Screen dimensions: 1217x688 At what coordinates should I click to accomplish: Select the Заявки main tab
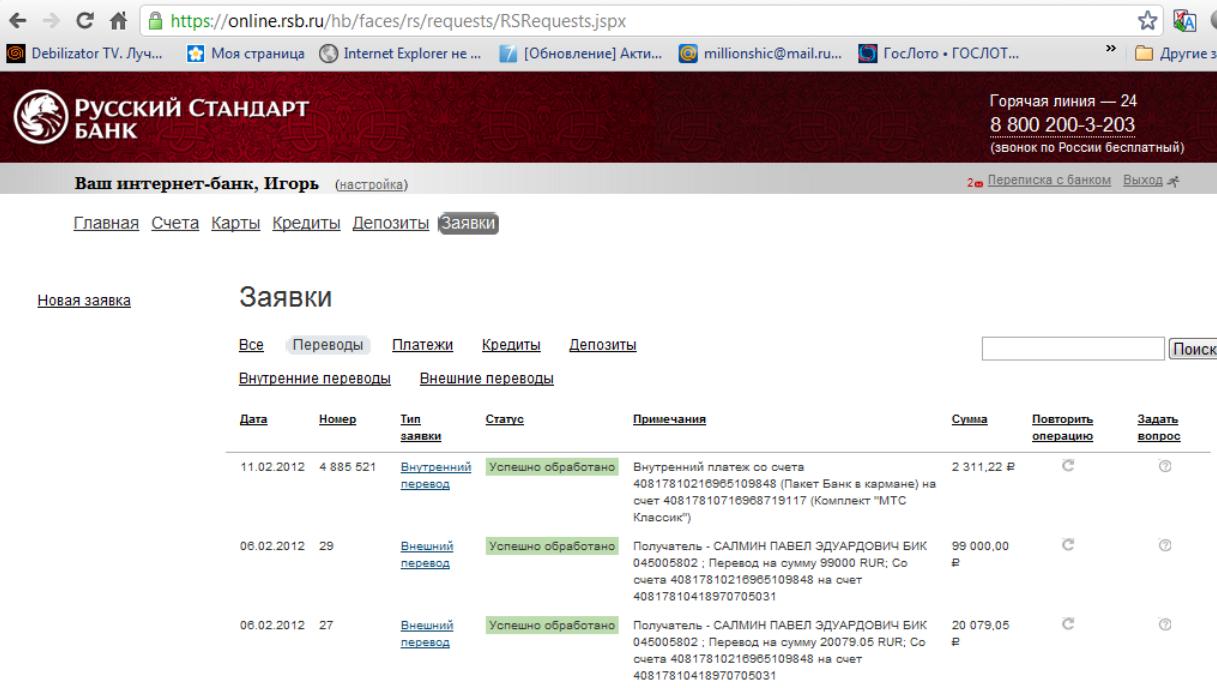click(x=469, y=222)
